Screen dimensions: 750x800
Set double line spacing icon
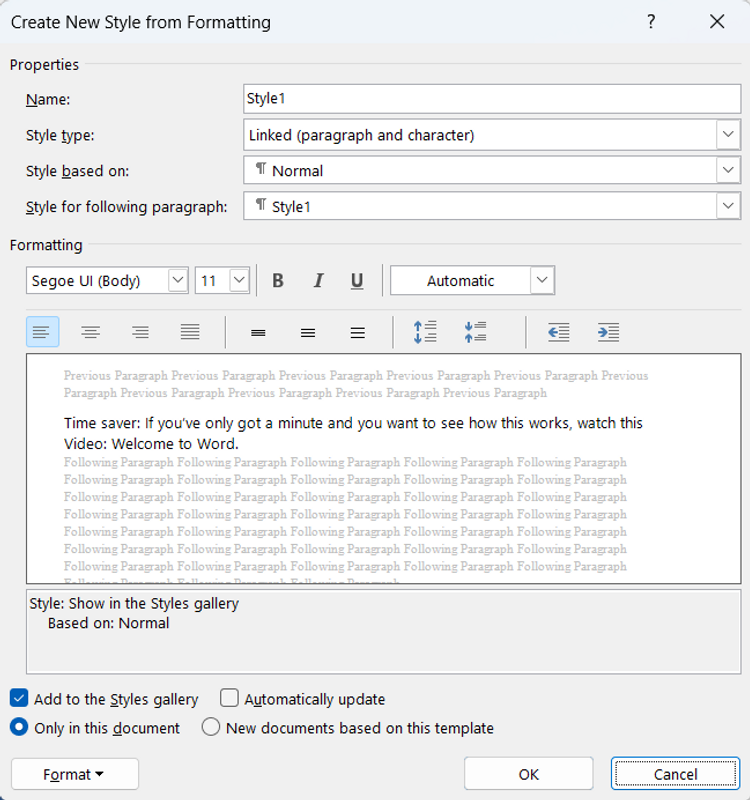[x=358, y=333]
